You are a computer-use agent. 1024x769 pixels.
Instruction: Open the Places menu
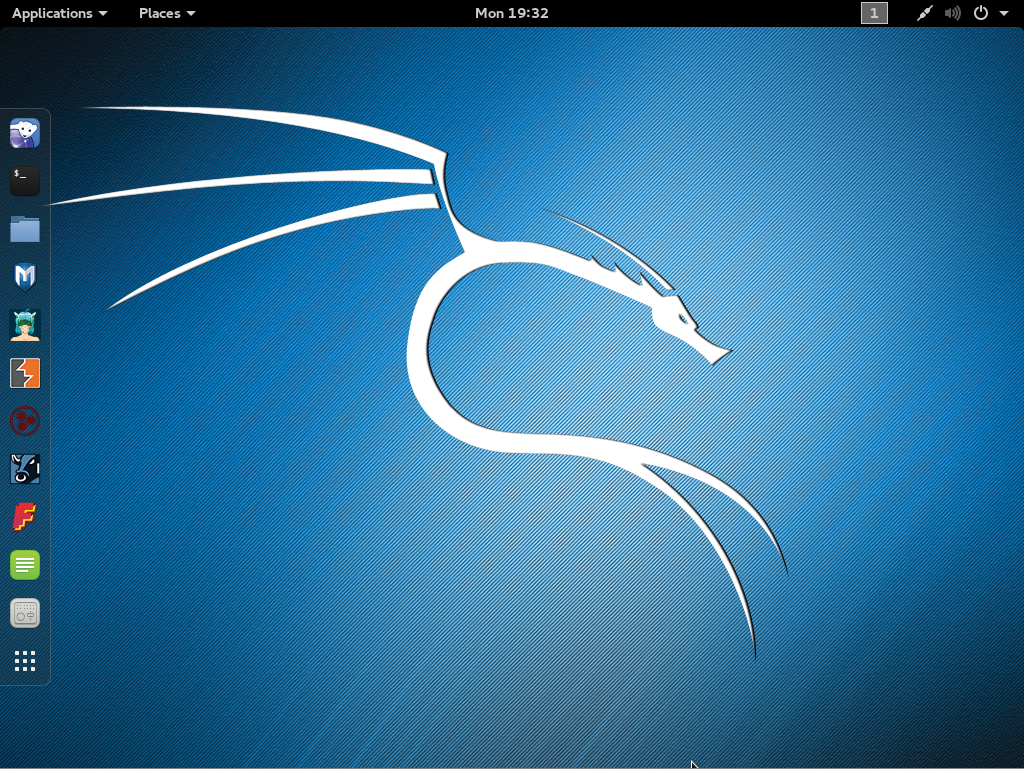coord(167,13)
